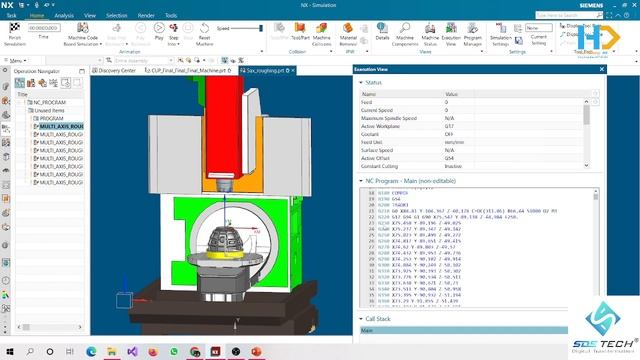Open Current Setting None dropdown
The width and height of the screenshot is (640, 360).
coord(539,28)
